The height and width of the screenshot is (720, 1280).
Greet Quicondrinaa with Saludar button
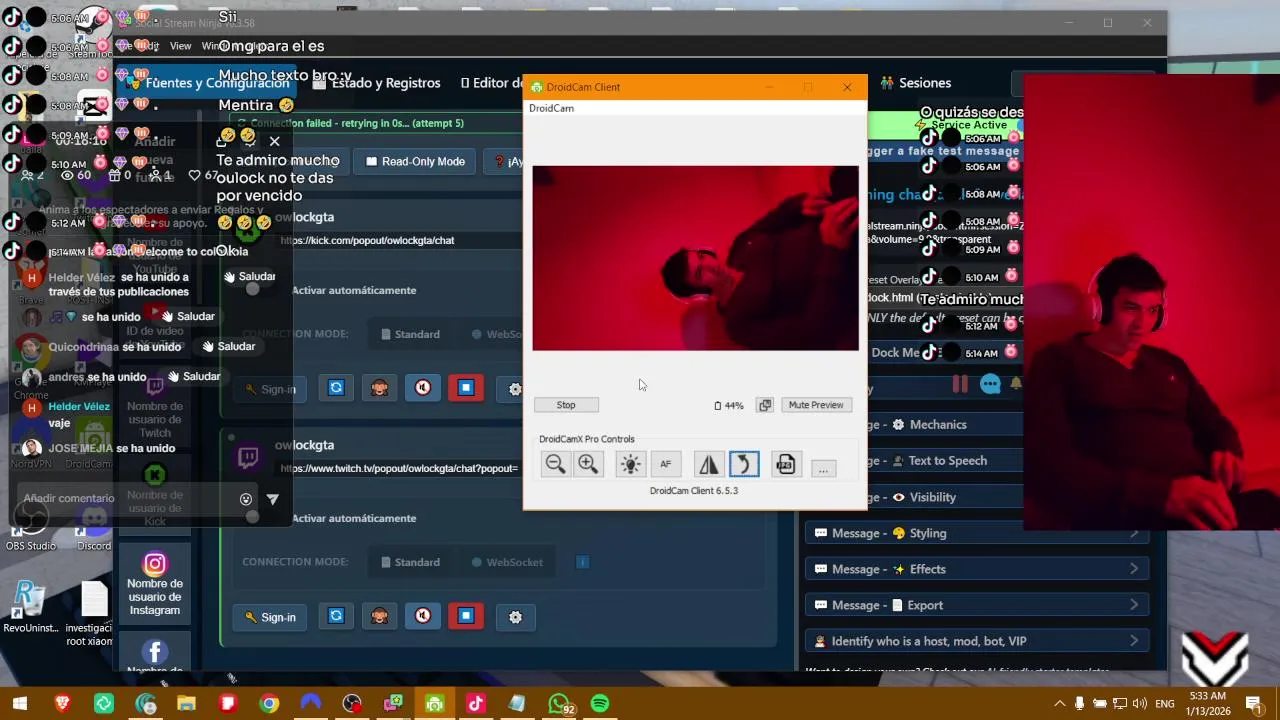[229, 346]
